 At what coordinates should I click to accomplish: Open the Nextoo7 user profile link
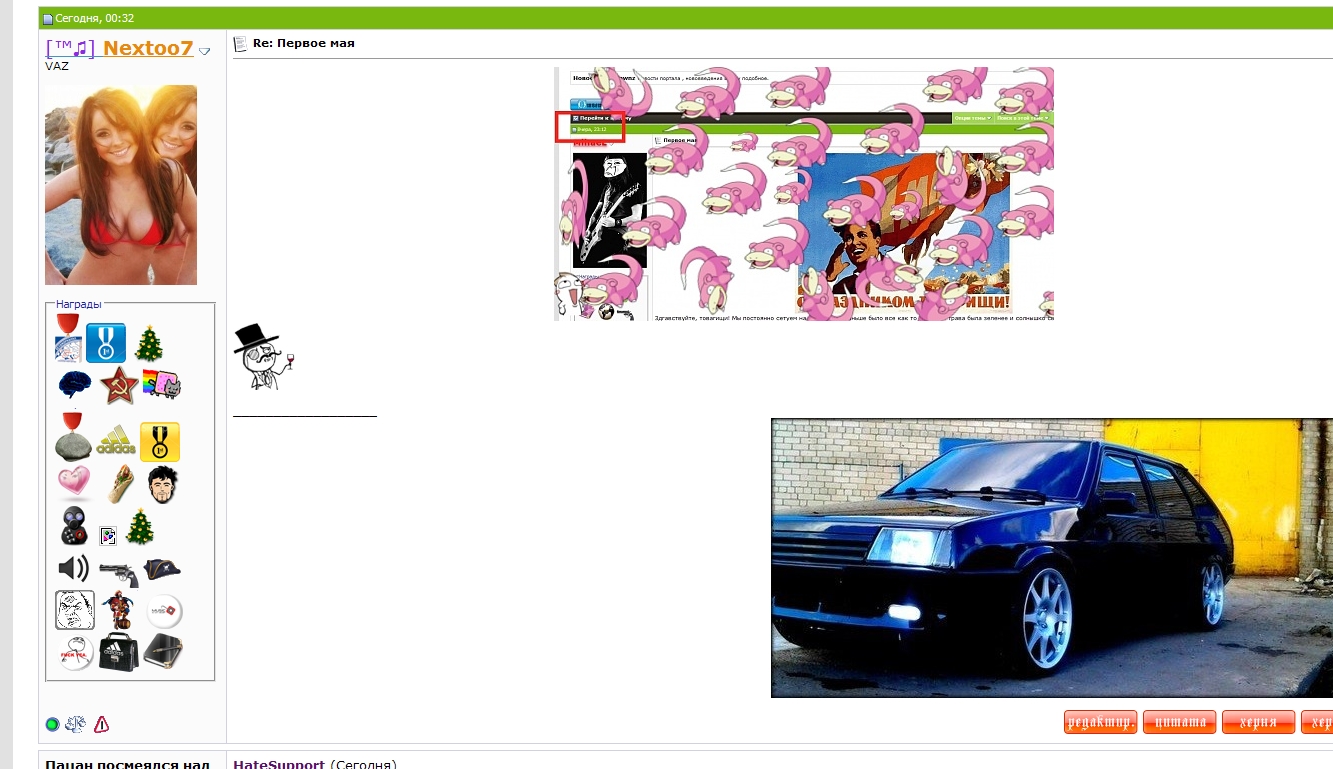(x=148, y=48)
